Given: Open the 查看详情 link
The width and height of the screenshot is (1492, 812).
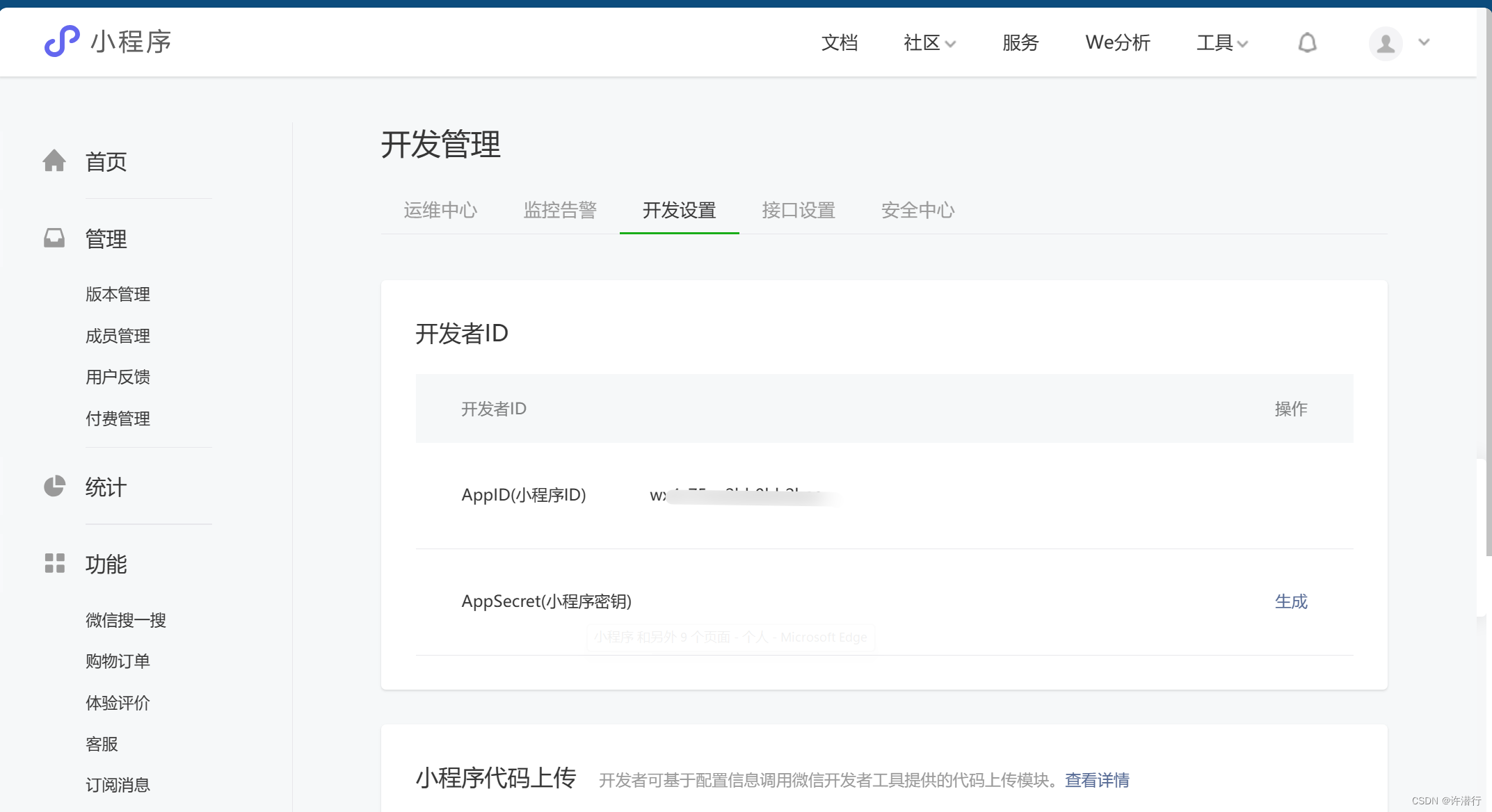Looking at the screenshot, I should [1096, 780].
